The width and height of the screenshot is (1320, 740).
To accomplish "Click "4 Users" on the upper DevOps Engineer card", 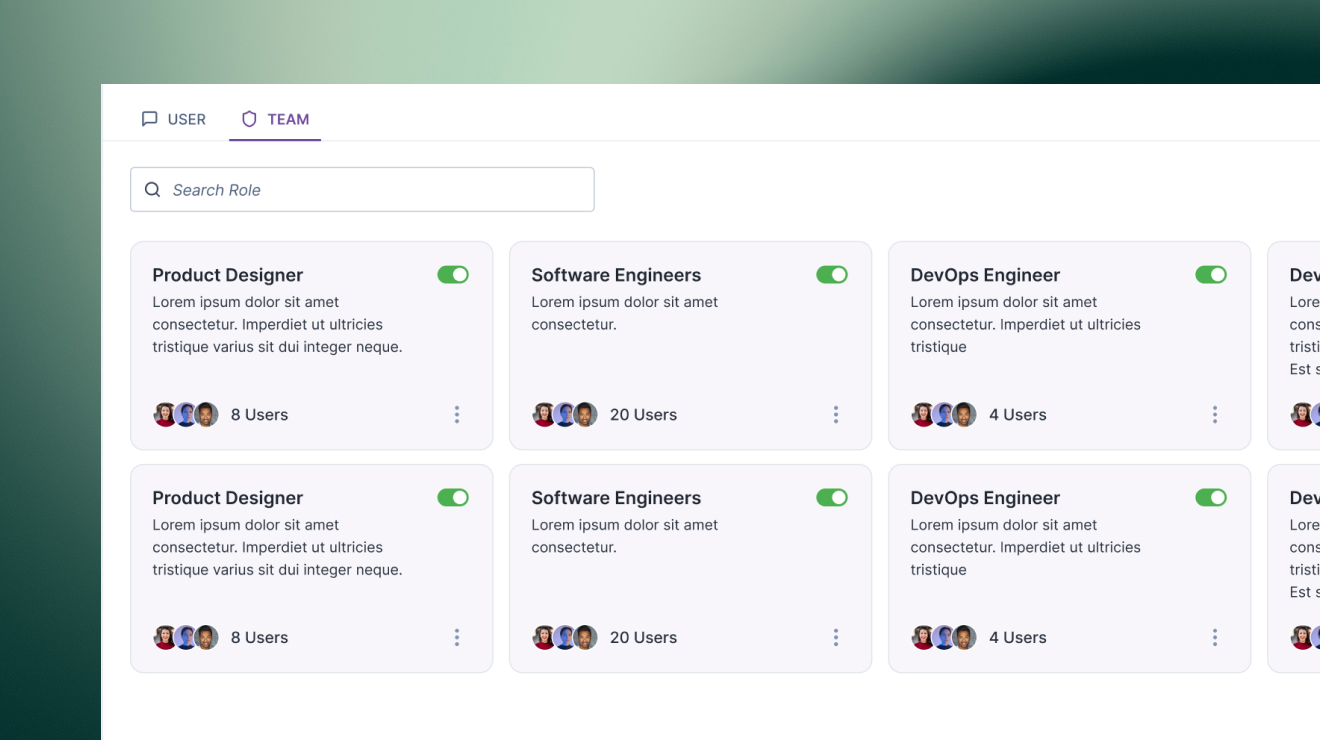I will pyautogui.click(x=1017, y=415).
